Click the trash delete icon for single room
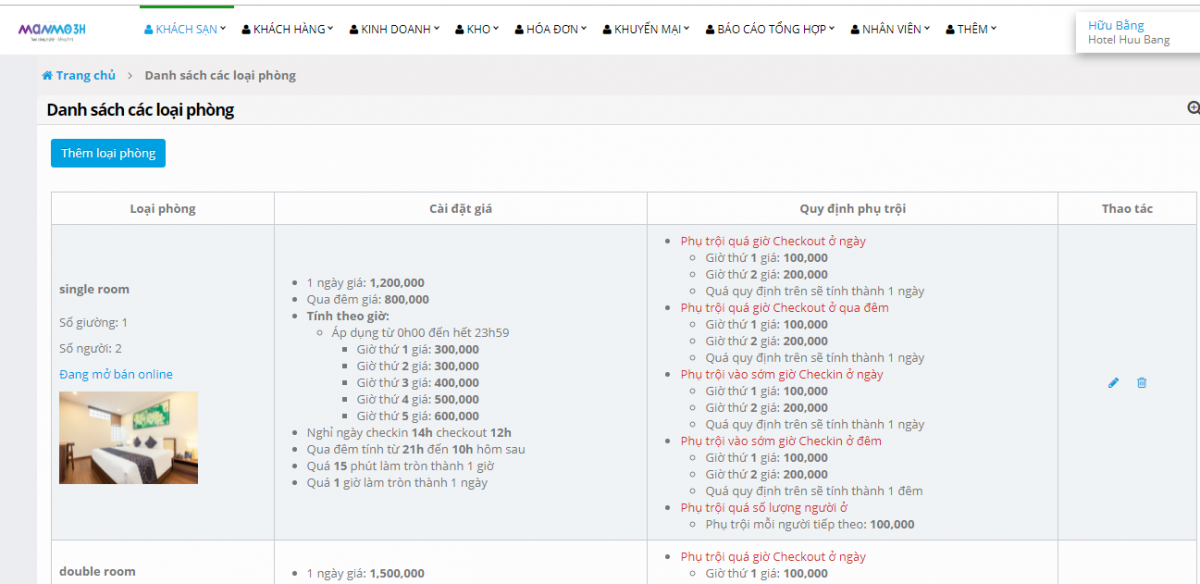 pos(1141,383)
